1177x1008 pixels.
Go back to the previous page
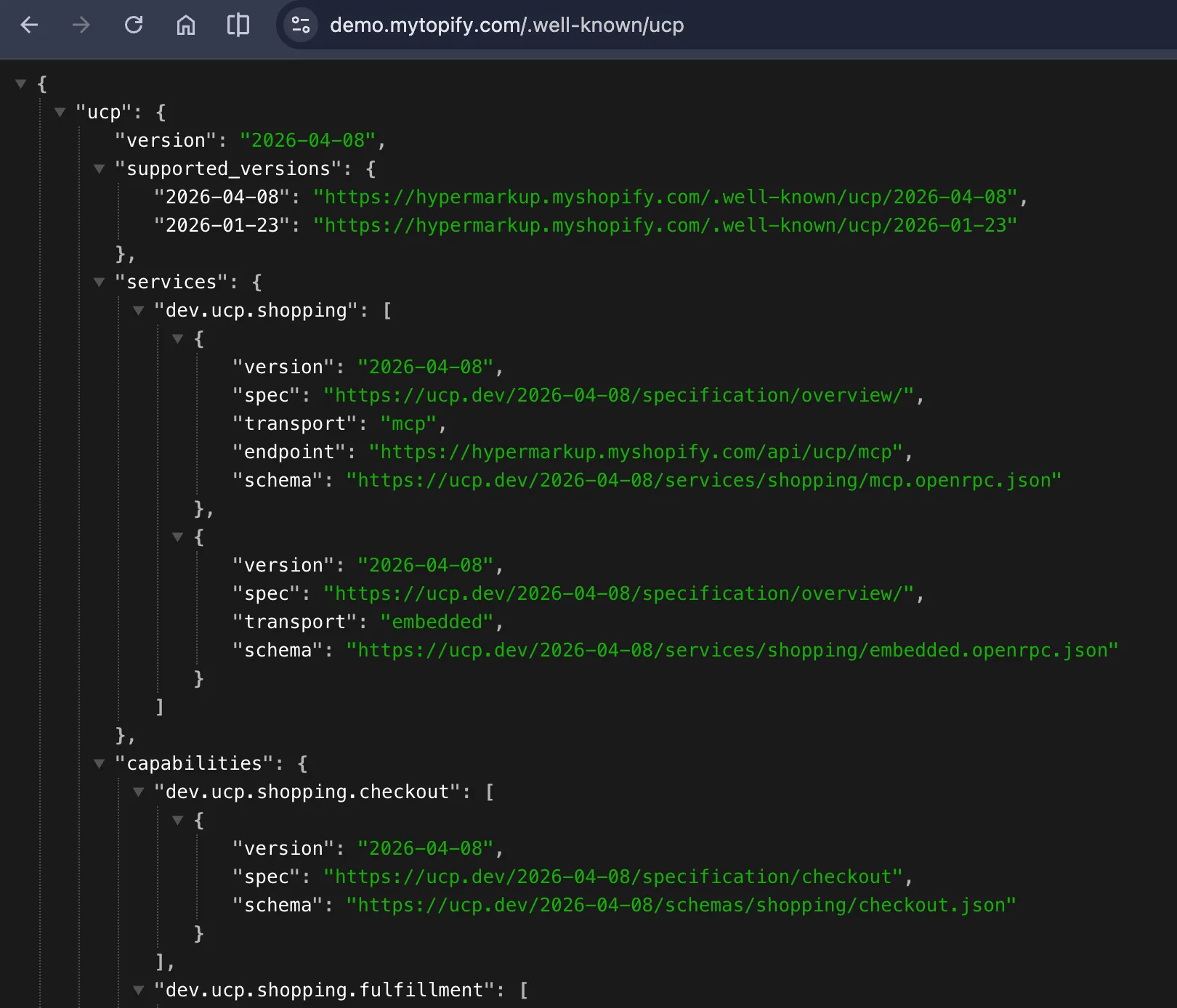click(29, 25)
